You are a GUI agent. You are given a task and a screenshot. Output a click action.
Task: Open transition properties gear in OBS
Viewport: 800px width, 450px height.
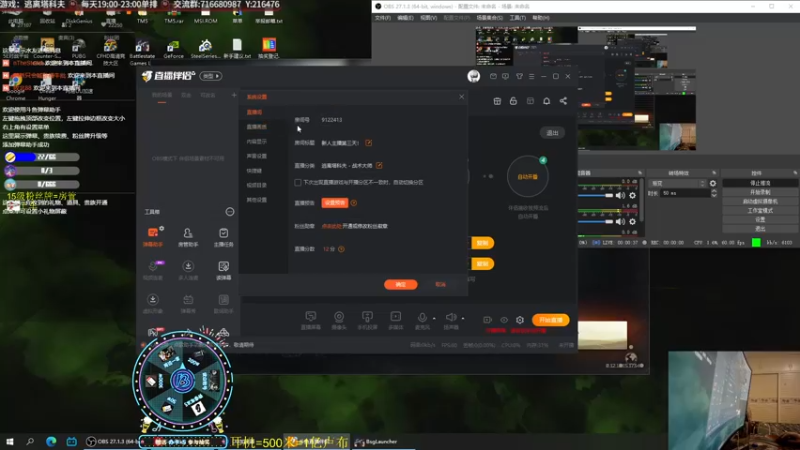coord(713,183)
